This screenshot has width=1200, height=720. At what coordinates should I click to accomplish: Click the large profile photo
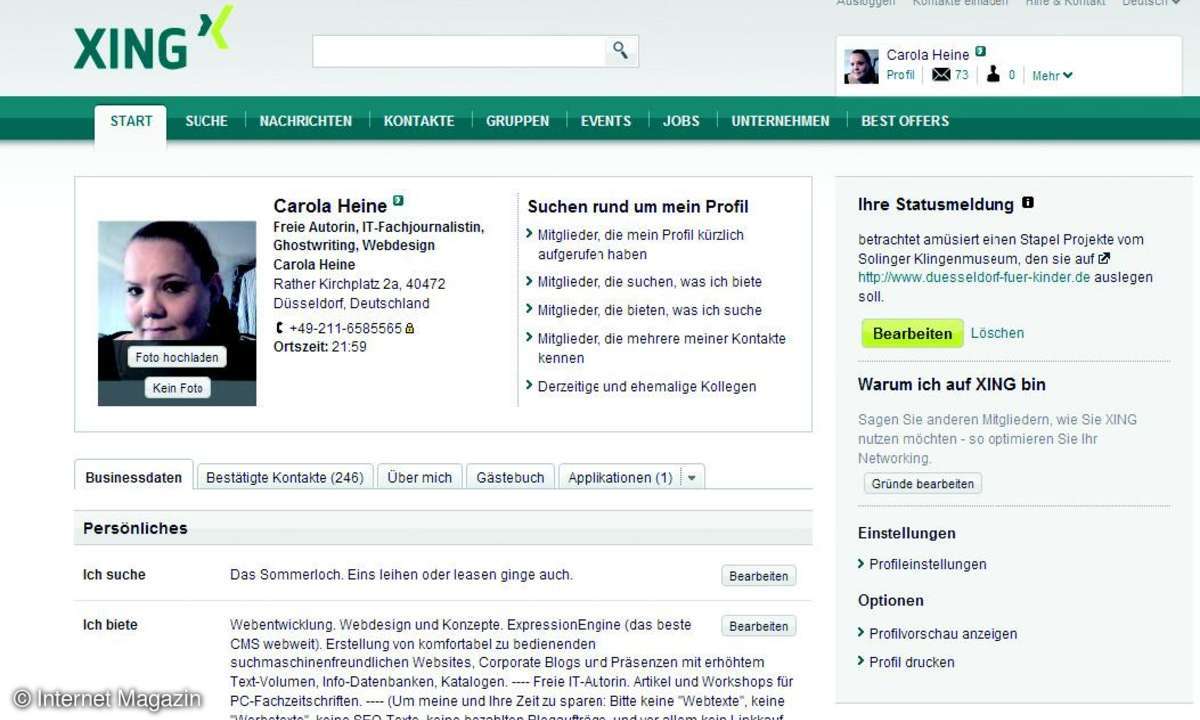(x=177, y=313)
